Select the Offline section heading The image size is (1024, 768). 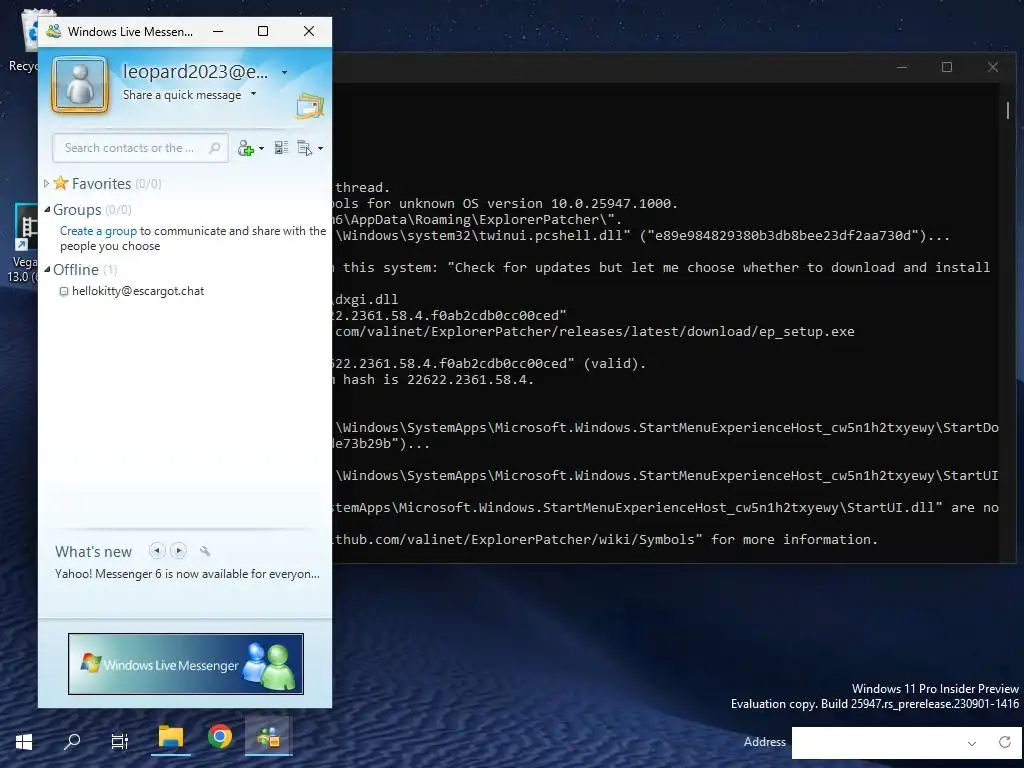pos(76,270)
